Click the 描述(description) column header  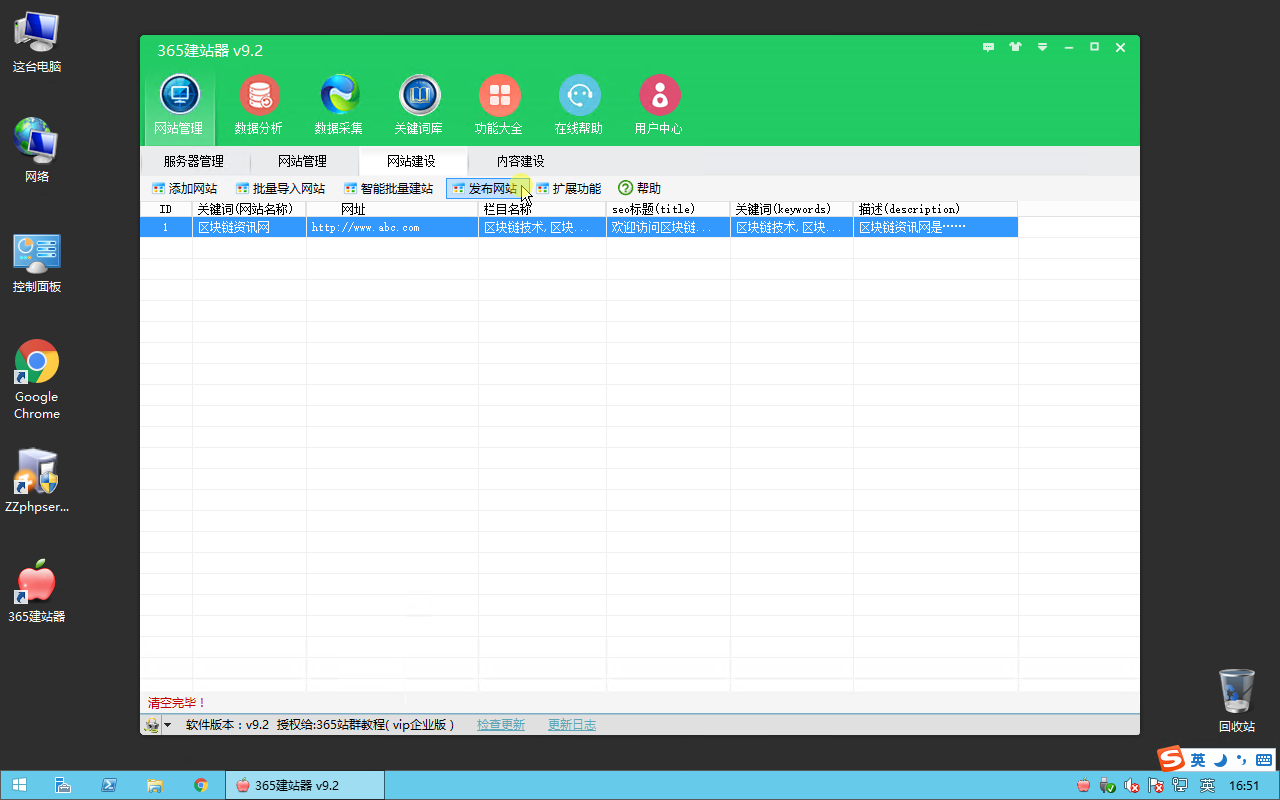[935, 209]
